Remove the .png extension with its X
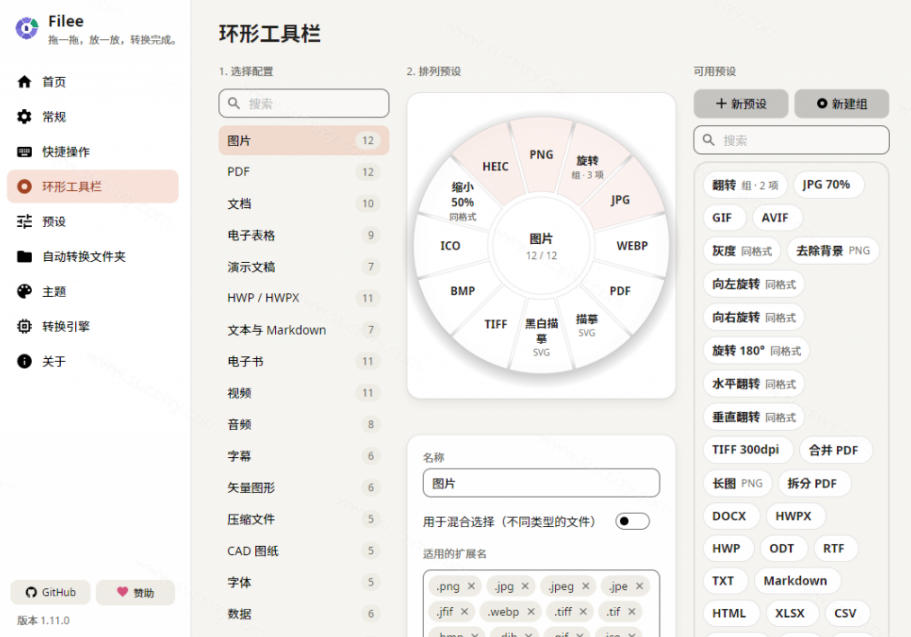The width and height of the screenshot is (911, 637). pyautogui.click(x=471, y=586)
